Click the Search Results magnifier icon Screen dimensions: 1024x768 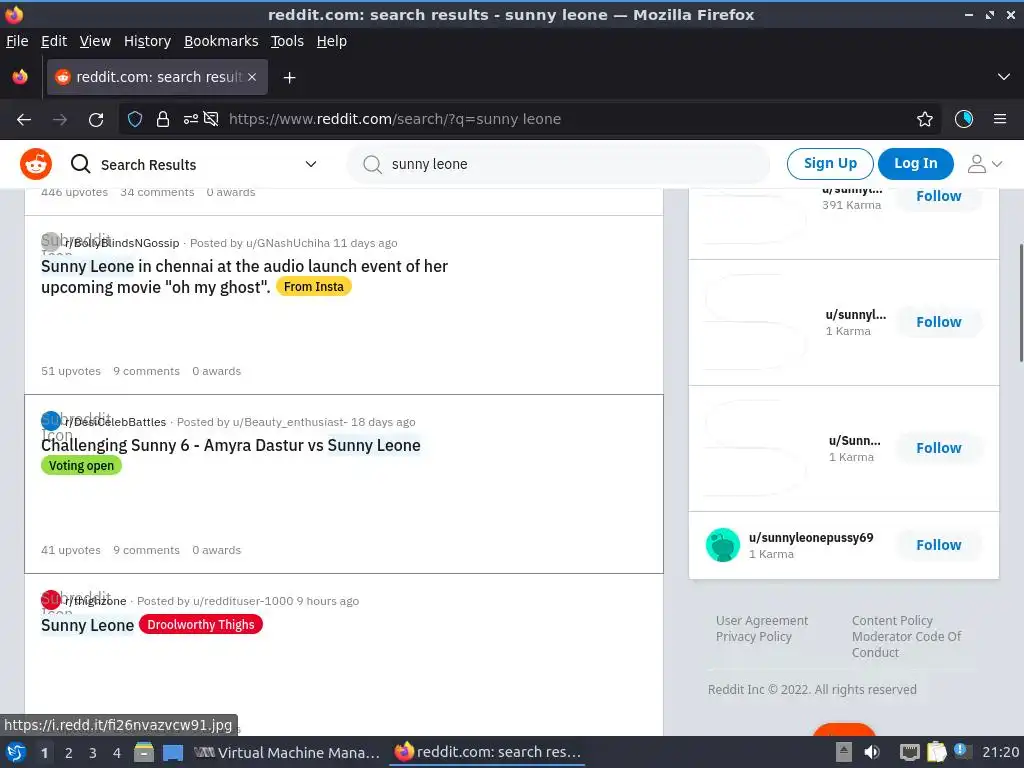[x=80, y=164]
